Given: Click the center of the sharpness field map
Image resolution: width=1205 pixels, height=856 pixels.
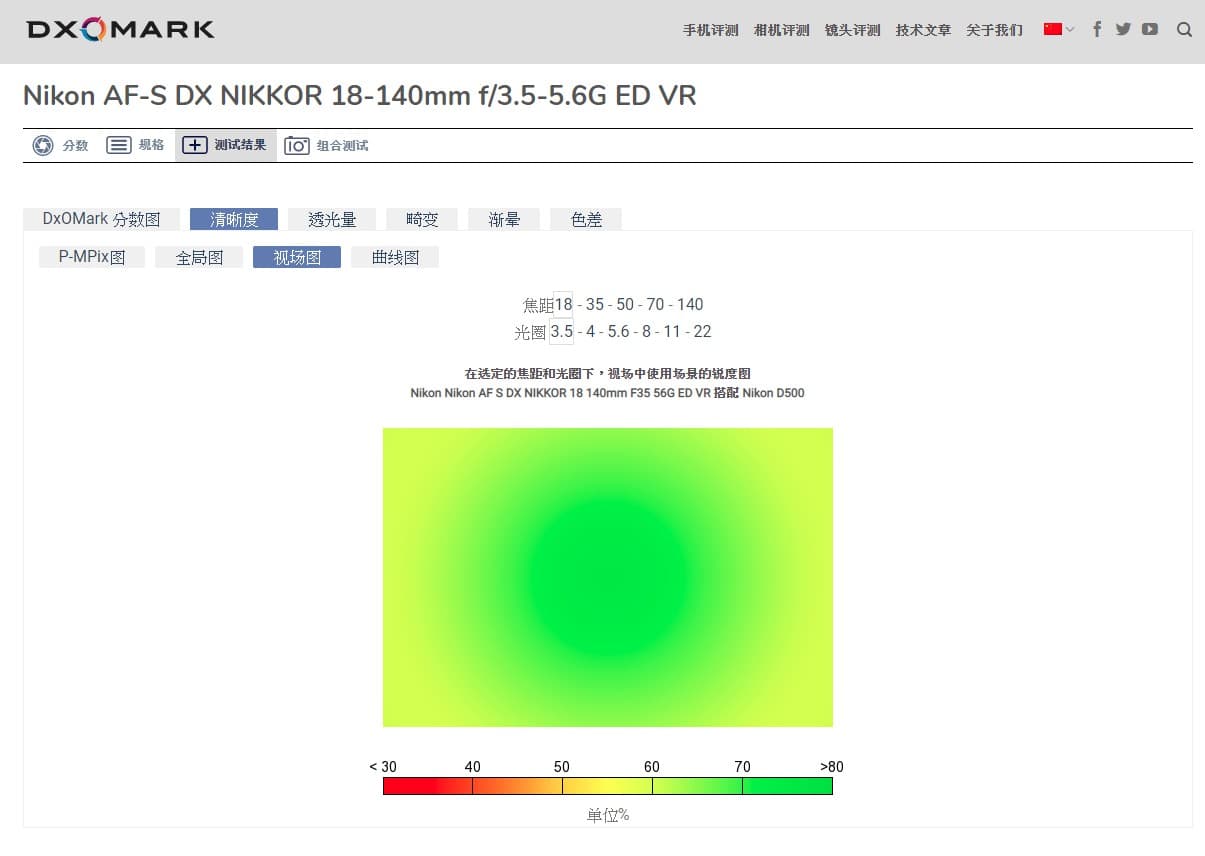Looking at the screenshot, I should click(608, 577).
